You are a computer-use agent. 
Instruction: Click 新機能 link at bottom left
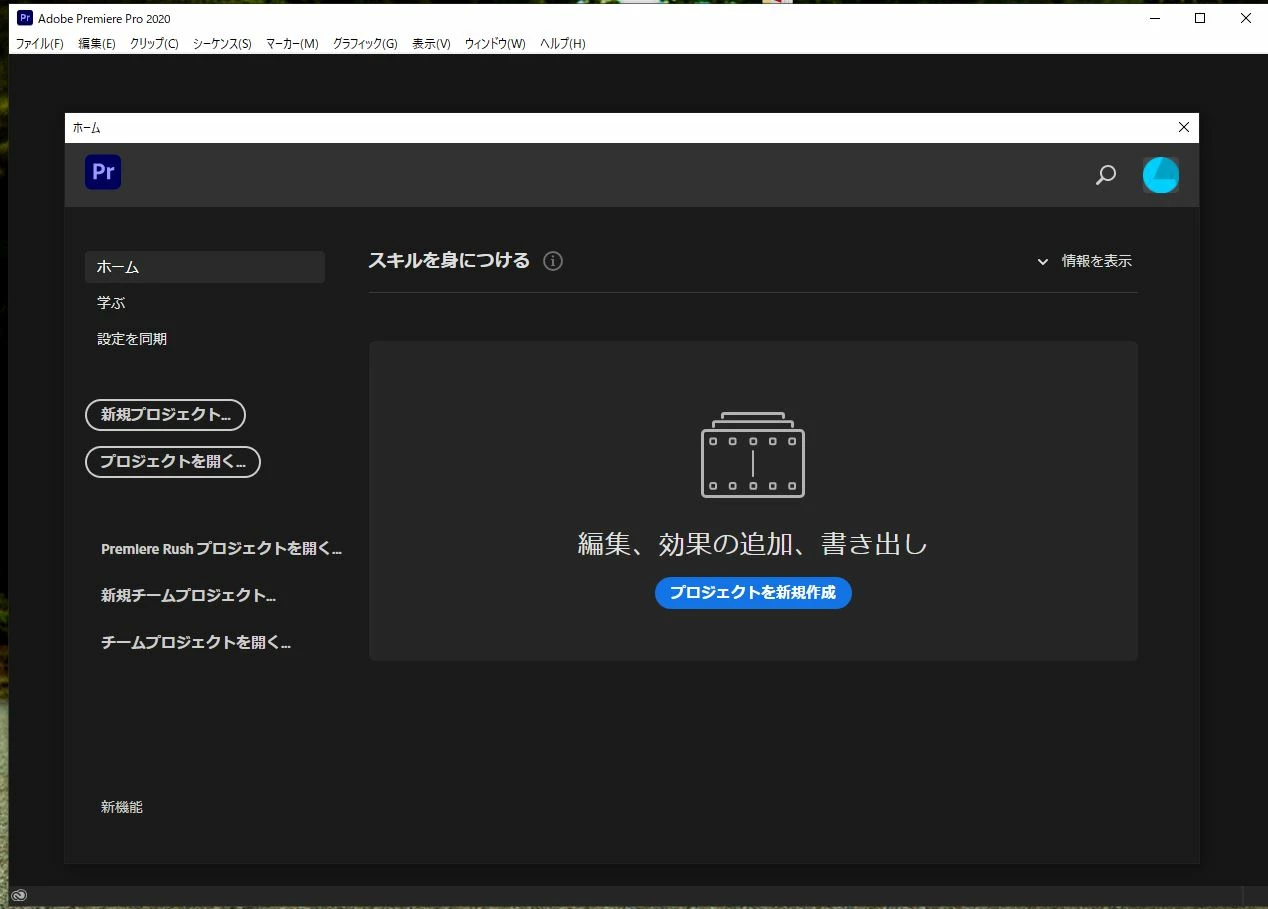coord(122,807)
